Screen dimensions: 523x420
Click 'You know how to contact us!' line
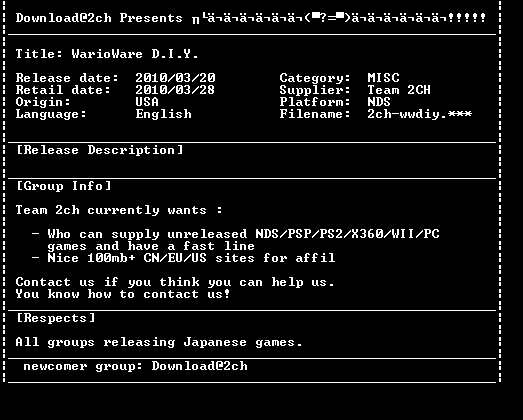click(123, 294)
